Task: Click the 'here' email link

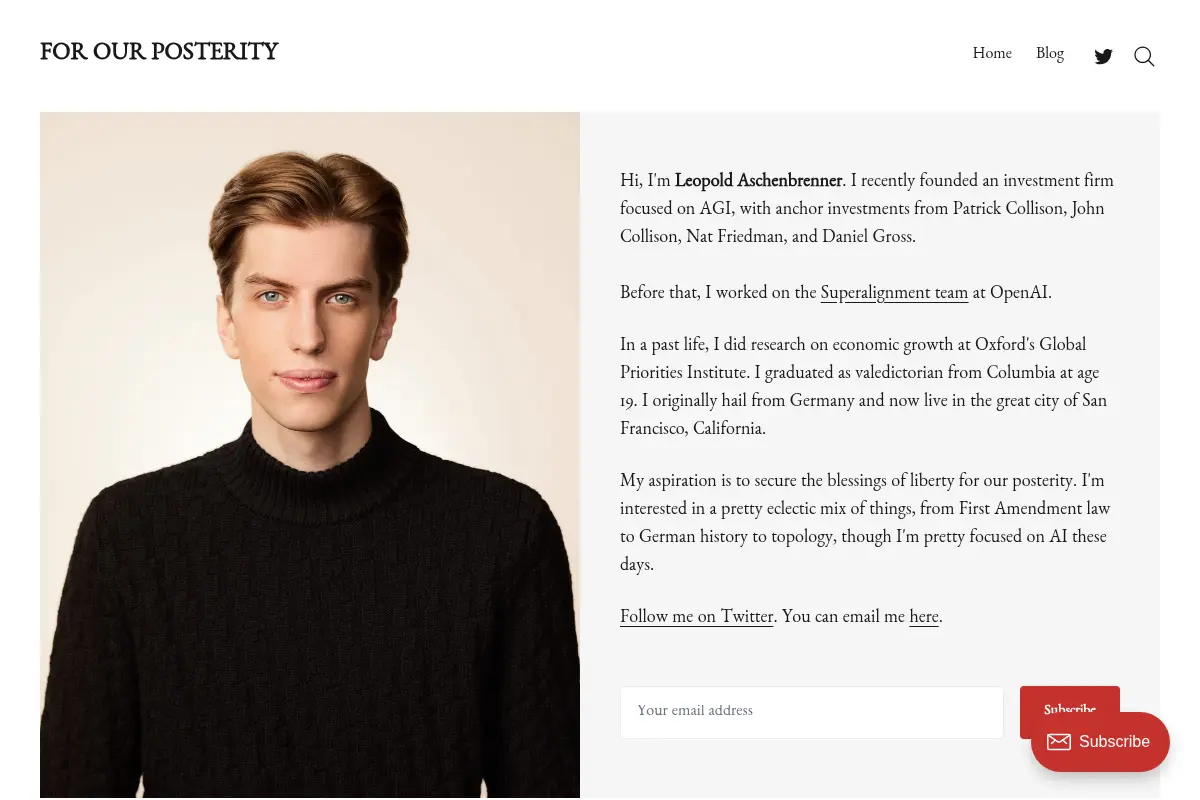Action: coord(924,616)
